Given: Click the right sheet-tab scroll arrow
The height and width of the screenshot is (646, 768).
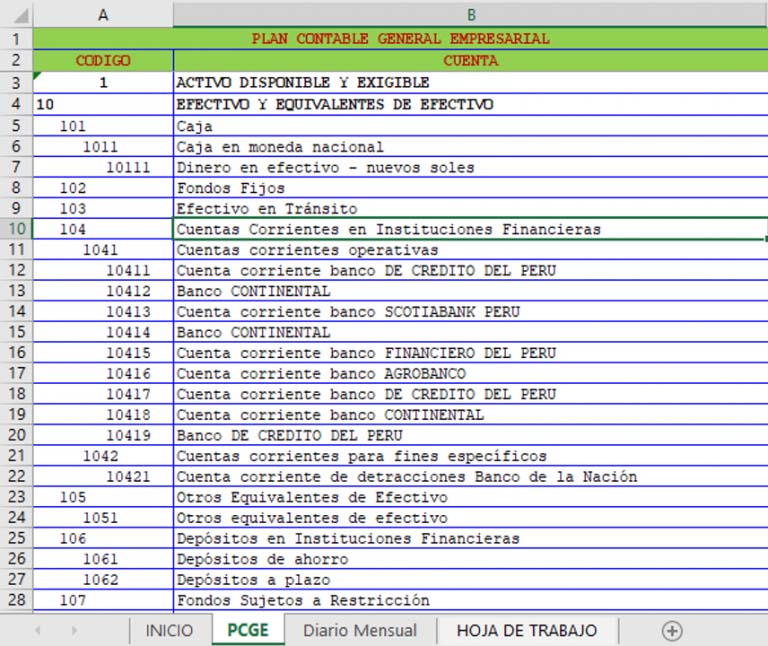Looking at the screenshot, I should click(74, 631).
